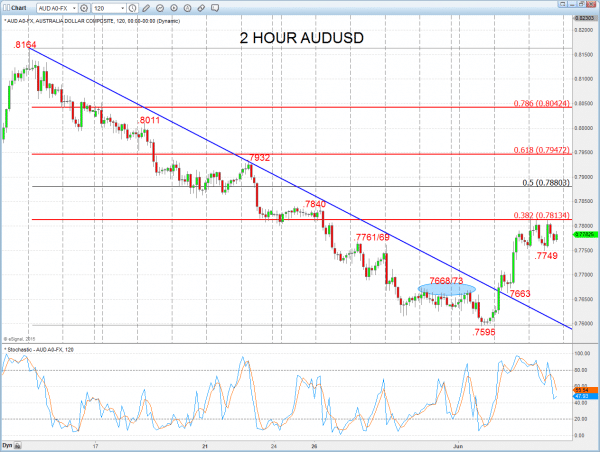
Task: Open the comment speech bubble icon
Action: point(215,8)
